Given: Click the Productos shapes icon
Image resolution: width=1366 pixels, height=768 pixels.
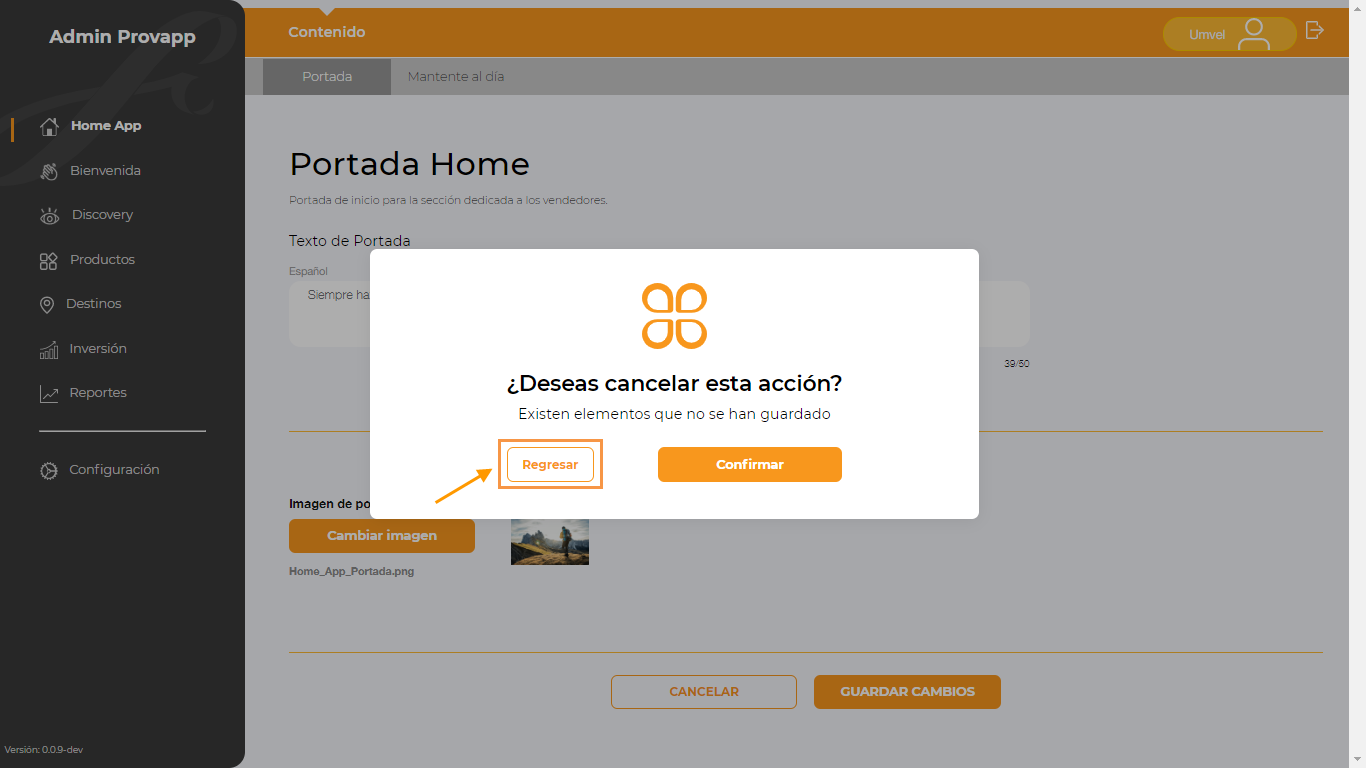Looking at the screenshot, I should pos(48,261).
